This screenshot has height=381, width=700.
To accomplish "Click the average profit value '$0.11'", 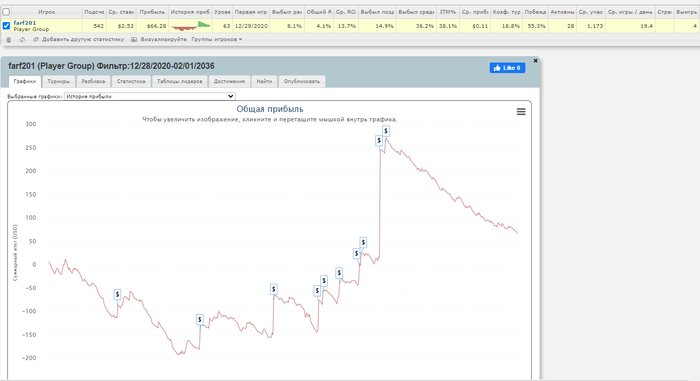I will coord(480,26).
